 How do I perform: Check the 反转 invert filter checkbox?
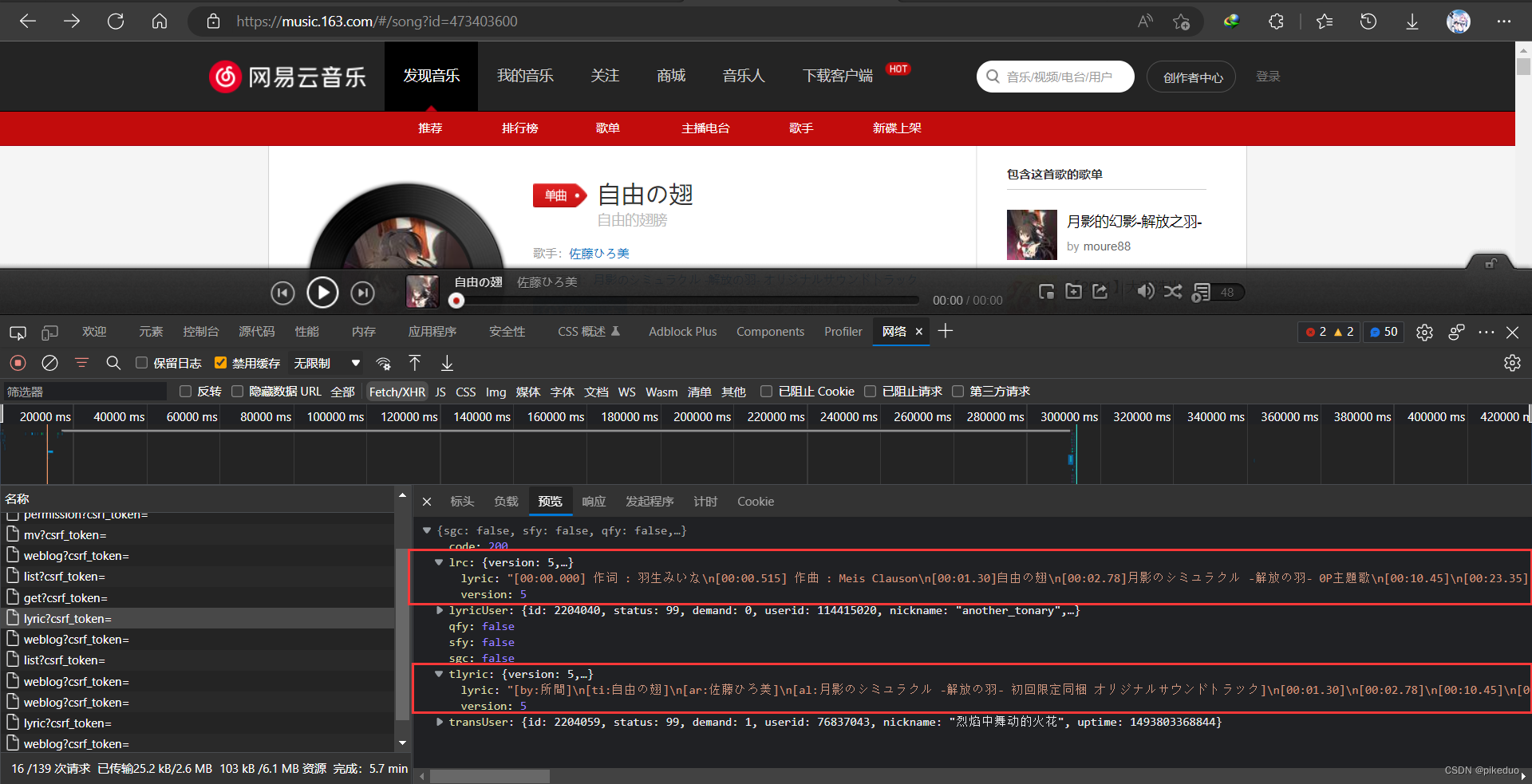pos(185,391)
